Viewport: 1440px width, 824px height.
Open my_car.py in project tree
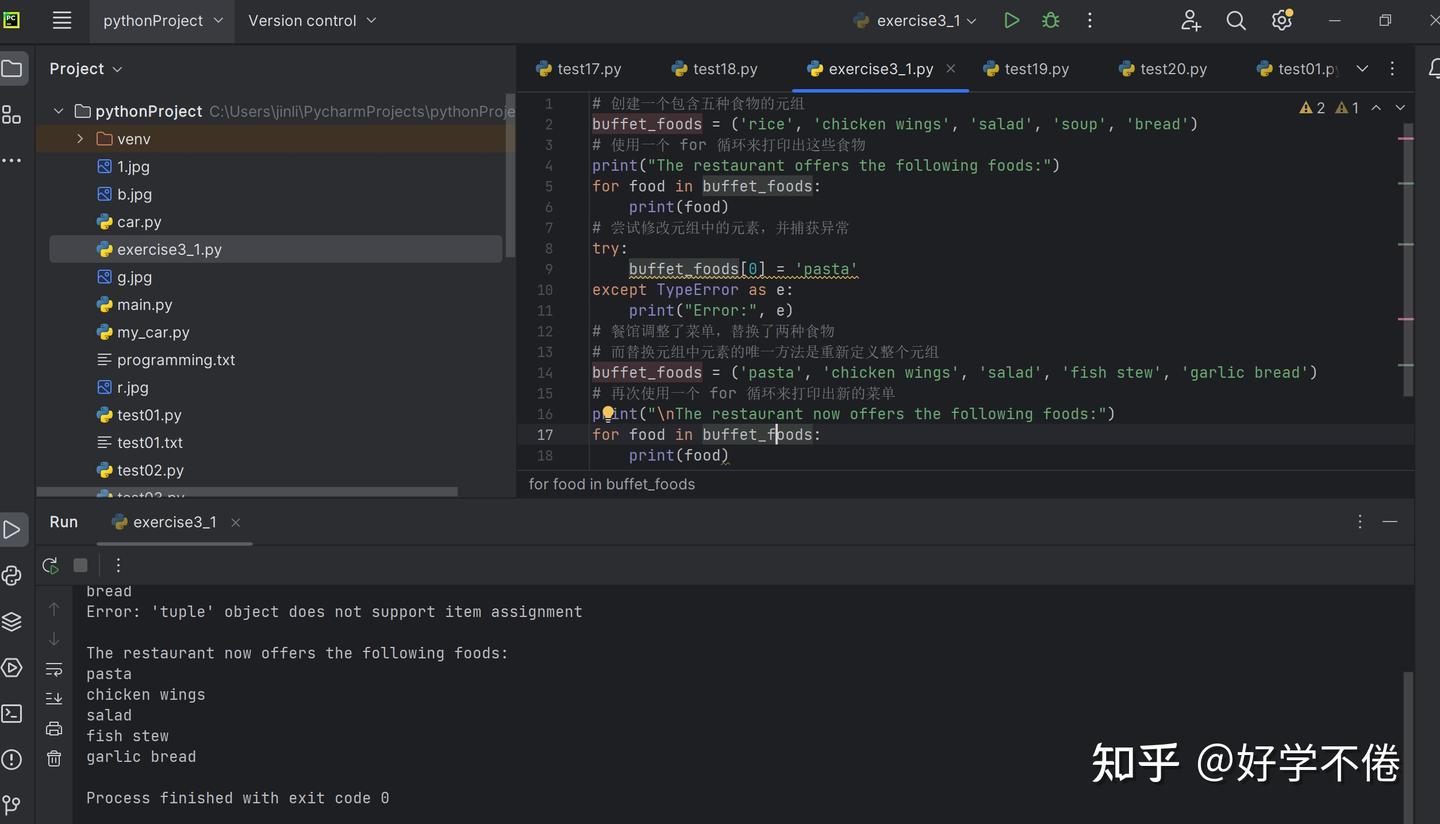(x=153, y=332)
